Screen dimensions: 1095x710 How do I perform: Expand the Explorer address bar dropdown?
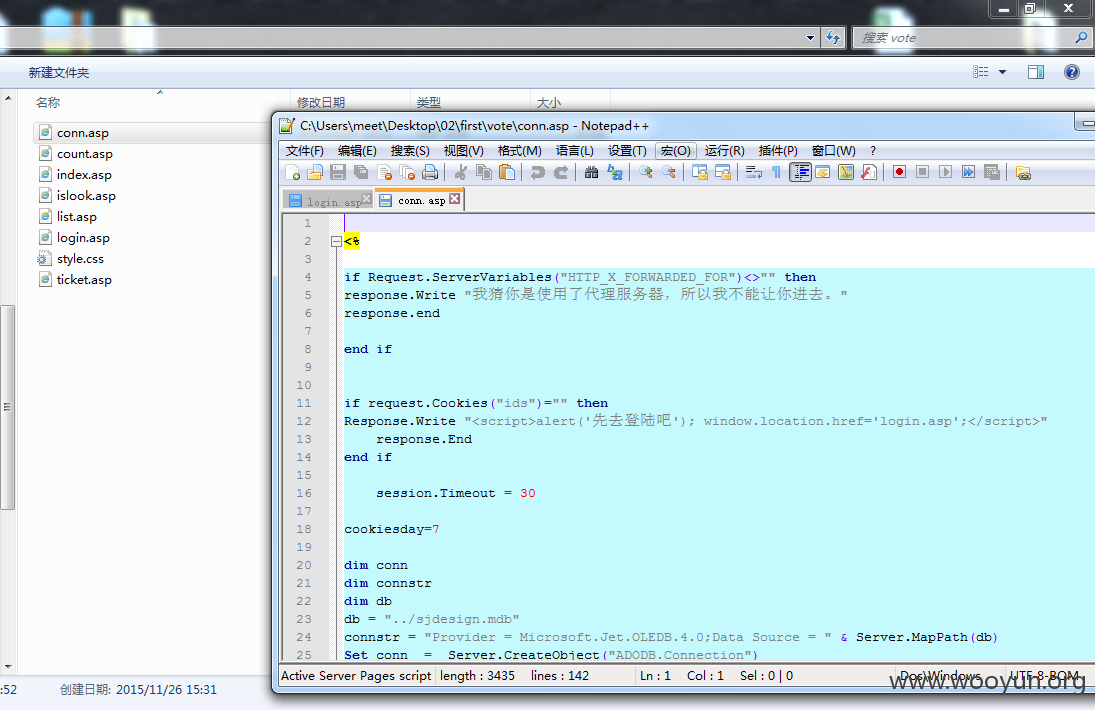(810, 38)
